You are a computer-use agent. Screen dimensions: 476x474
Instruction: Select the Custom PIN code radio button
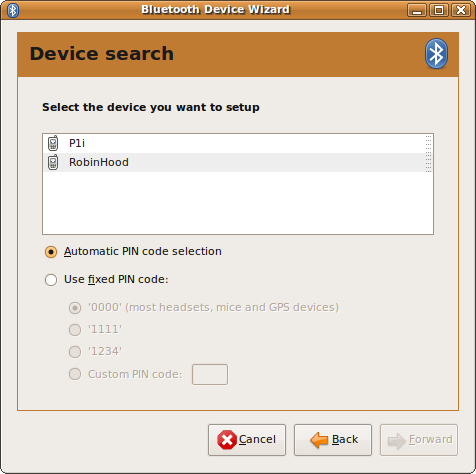[75, 374]
